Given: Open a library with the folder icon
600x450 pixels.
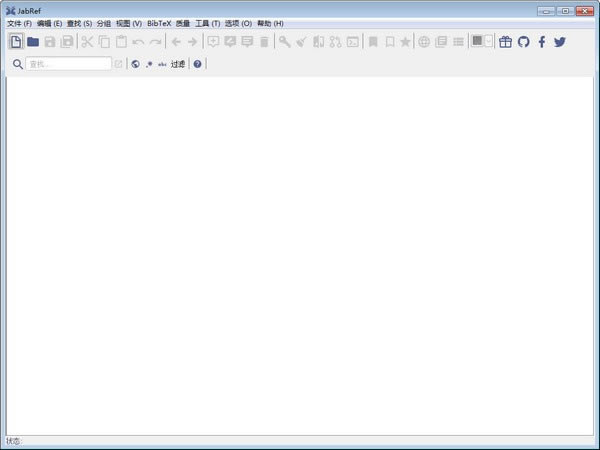Looking at the screenshot, I should pos(33,42).
